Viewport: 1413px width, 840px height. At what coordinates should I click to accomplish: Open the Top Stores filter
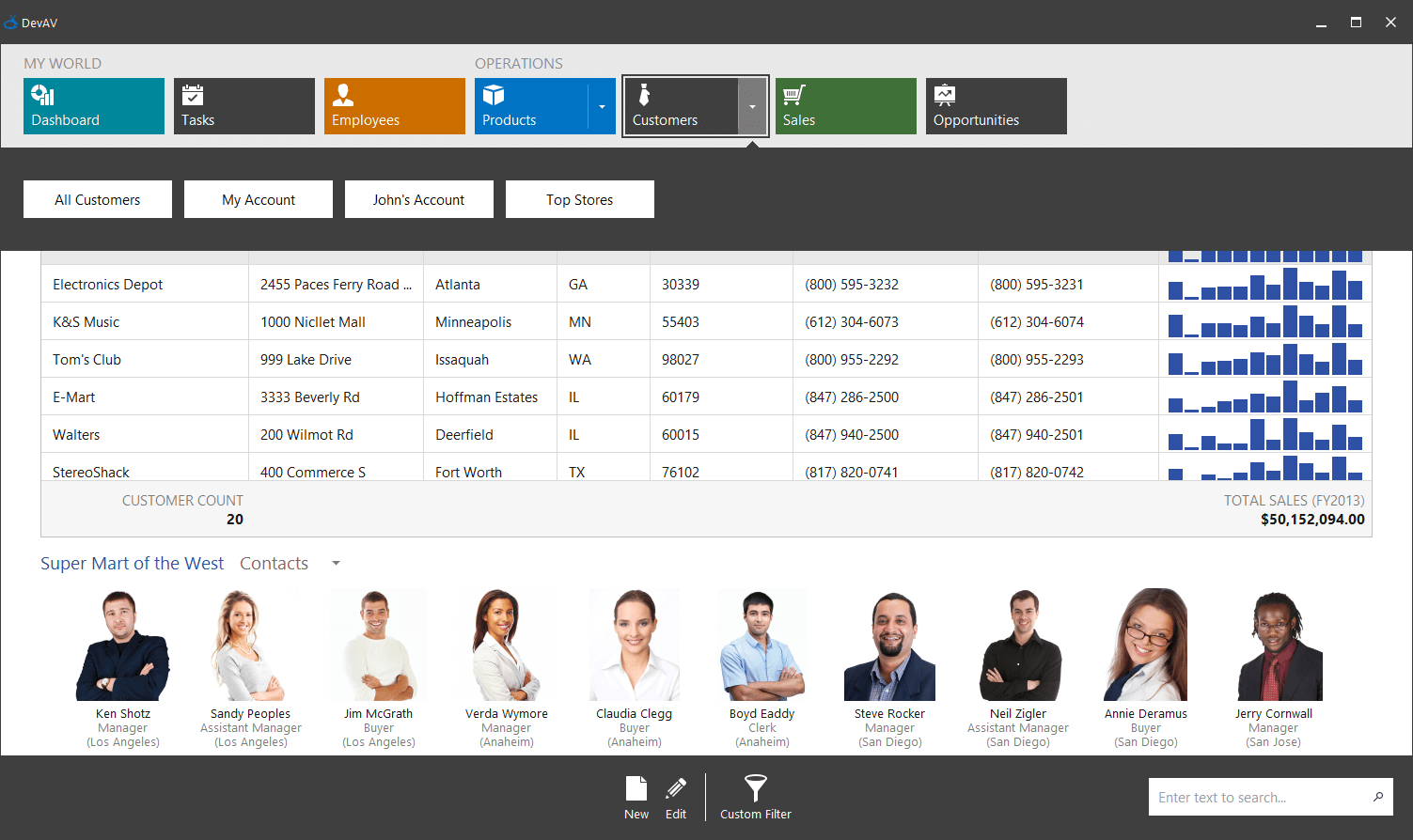pos(580,199)
